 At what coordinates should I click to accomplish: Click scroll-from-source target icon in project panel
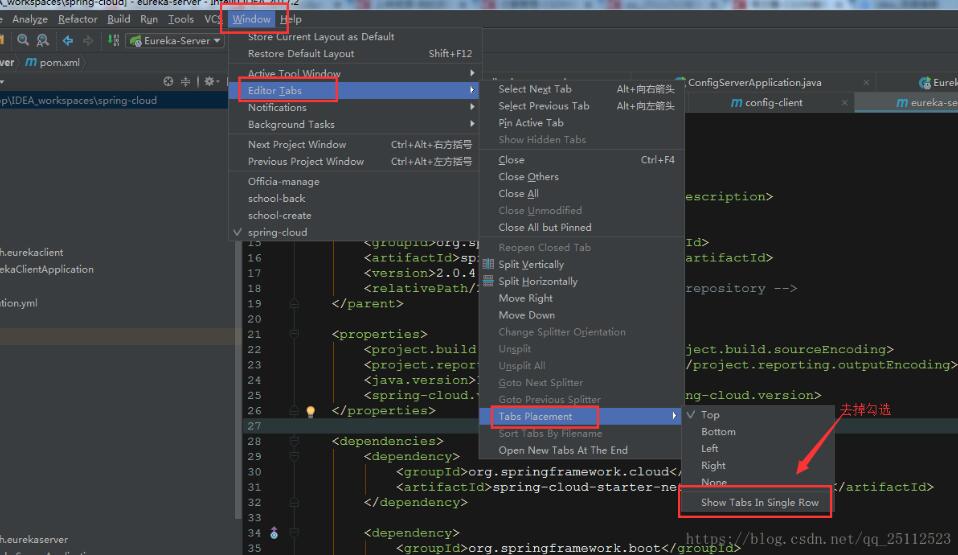coord(169,82)
